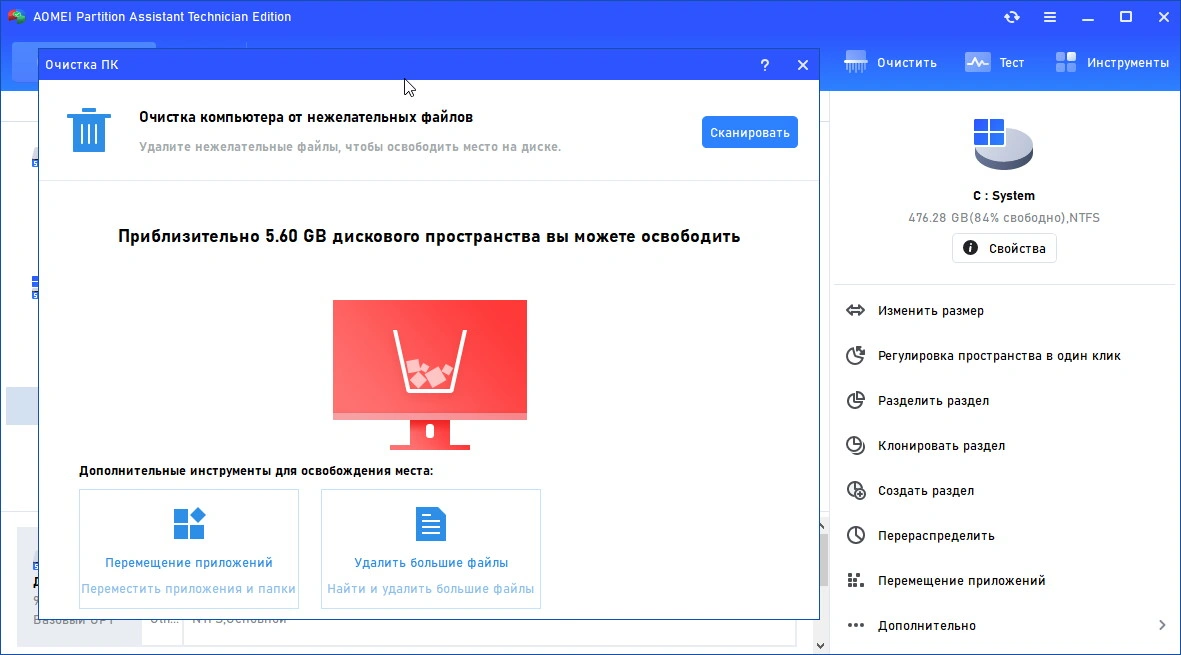Image resolution: width=1181 pixels, height=655 pixels.
Task: Click the AOMEI application logo icon
Action: (16, 16)
